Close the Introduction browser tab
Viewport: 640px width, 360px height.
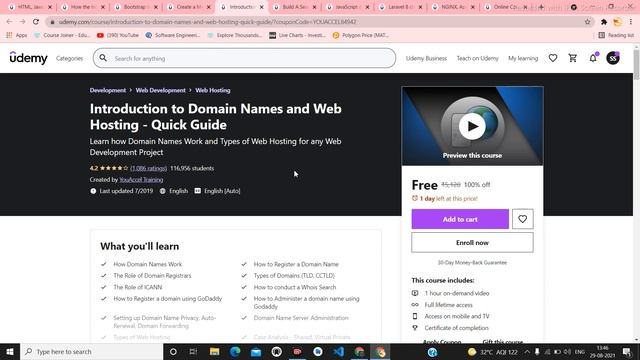coord(261,7)
